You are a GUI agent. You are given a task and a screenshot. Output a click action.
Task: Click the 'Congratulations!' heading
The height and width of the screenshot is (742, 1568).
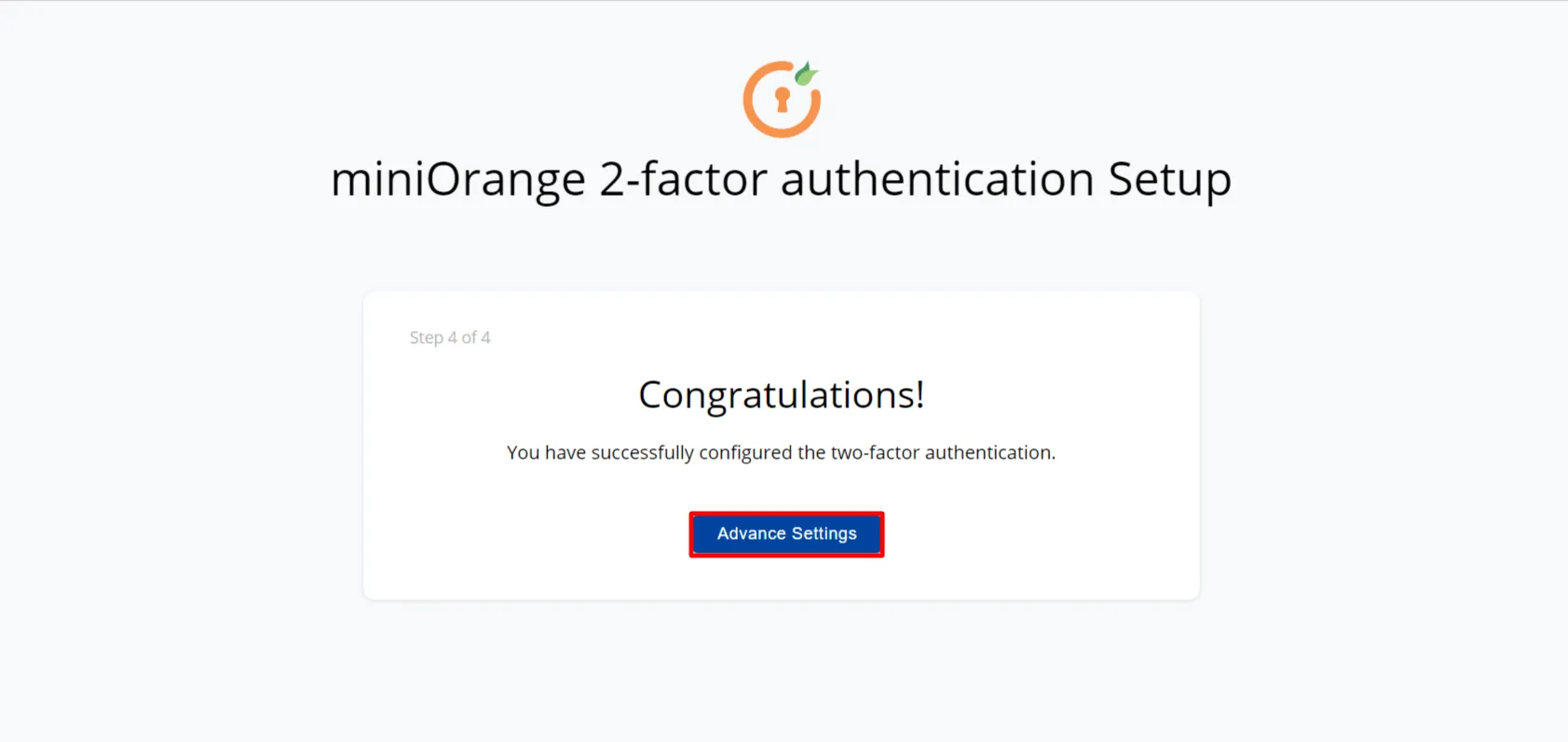click(781, 394)
